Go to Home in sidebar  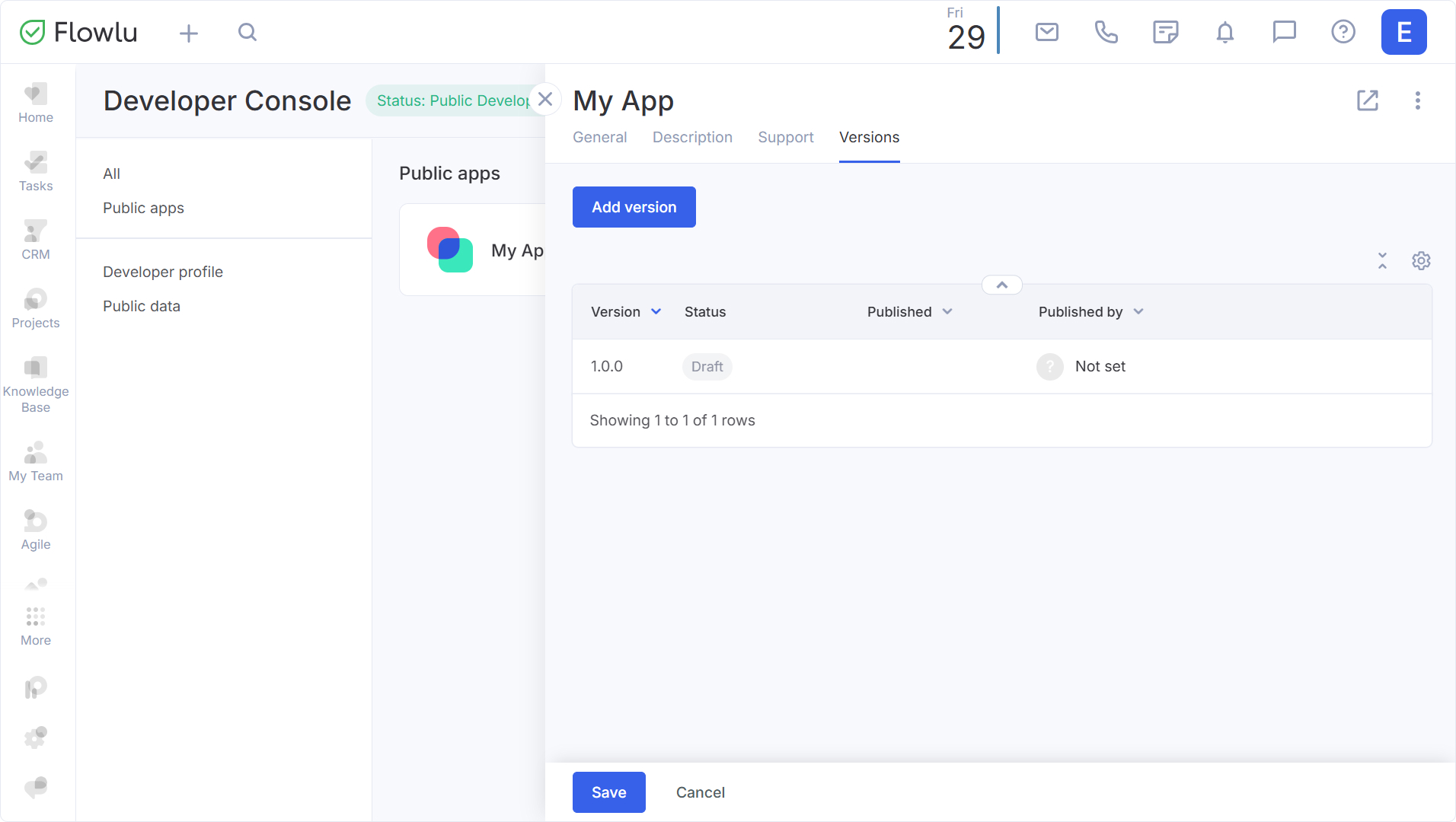tap(36, 103)
